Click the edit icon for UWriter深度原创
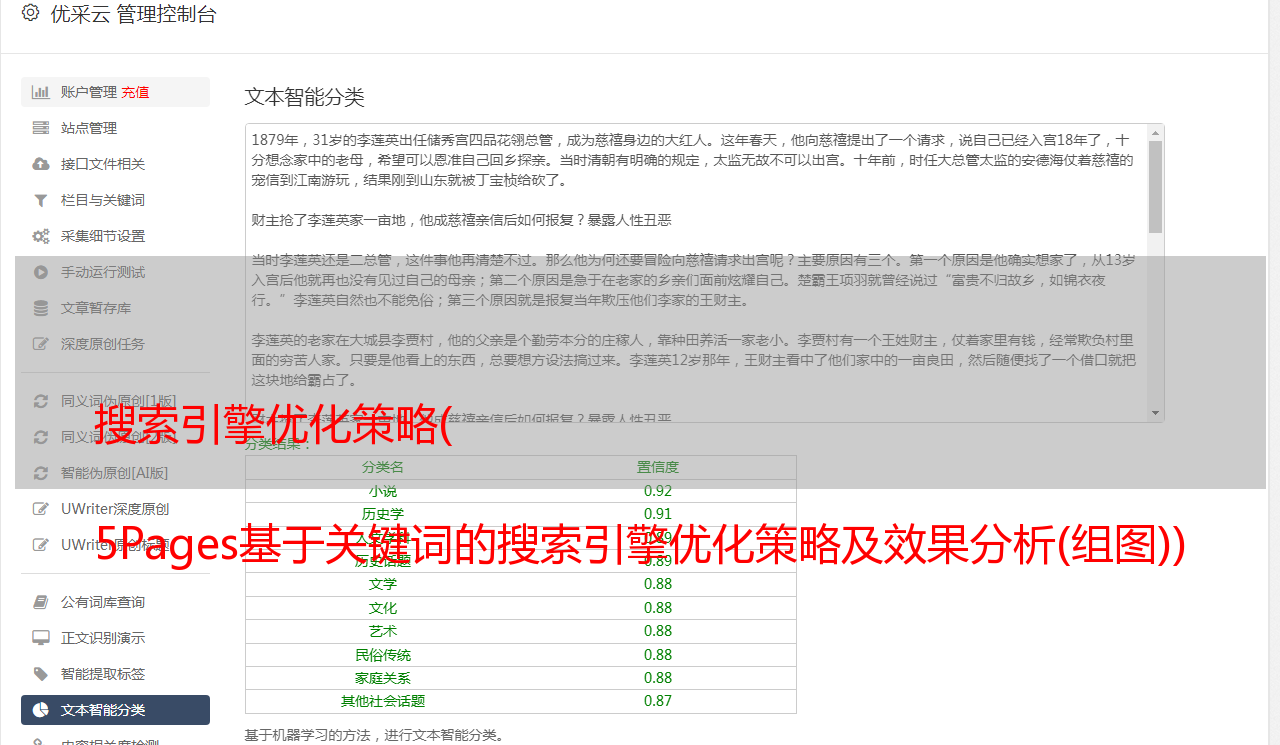 pyautogui.click(x=41, y=509)
